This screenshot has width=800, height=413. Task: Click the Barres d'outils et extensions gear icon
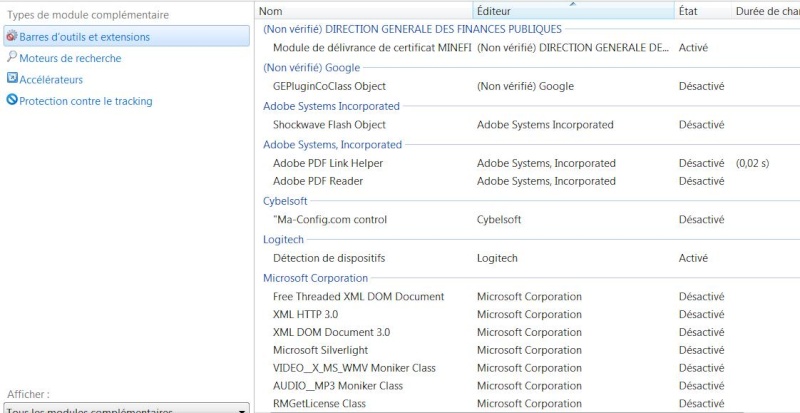coord(12,36)
